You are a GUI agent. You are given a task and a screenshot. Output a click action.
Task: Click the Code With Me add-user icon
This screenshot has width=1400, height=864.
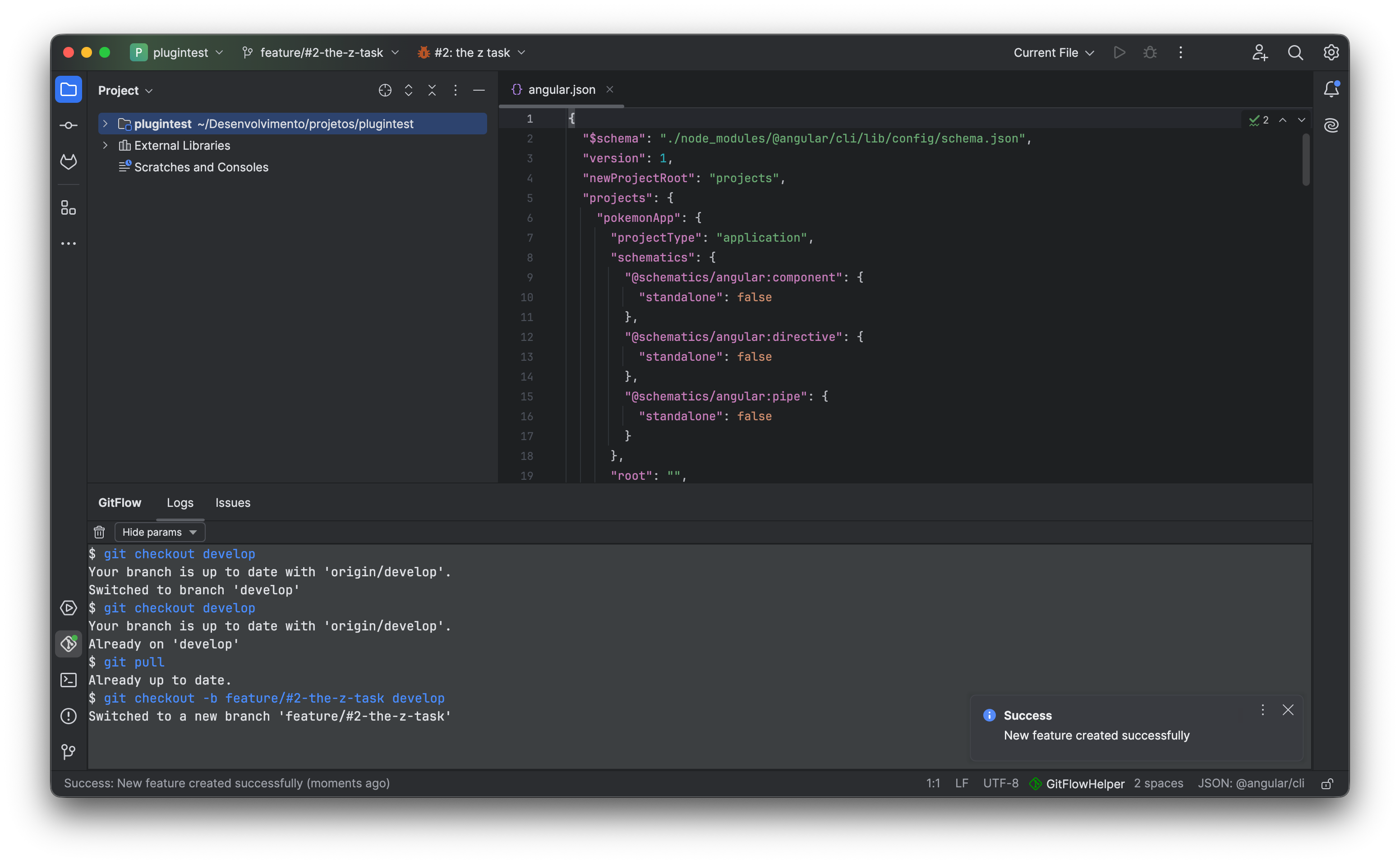point(1260,53)
